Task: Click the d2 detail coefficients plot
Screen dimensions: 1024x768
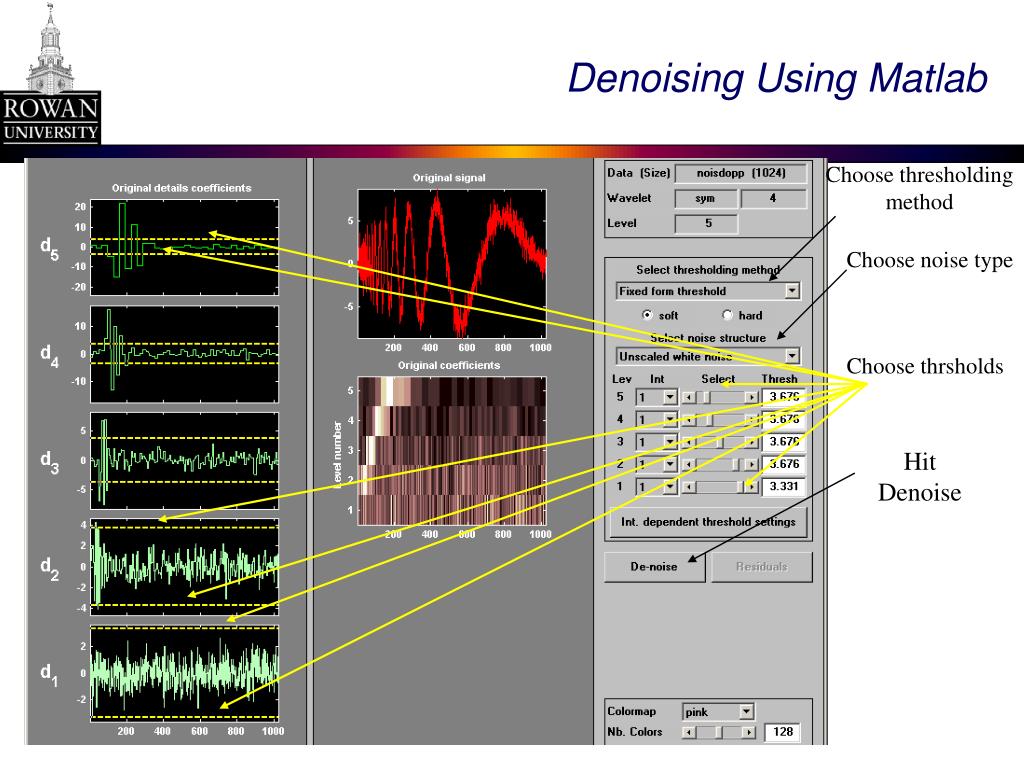Action: tap(184, 567)
